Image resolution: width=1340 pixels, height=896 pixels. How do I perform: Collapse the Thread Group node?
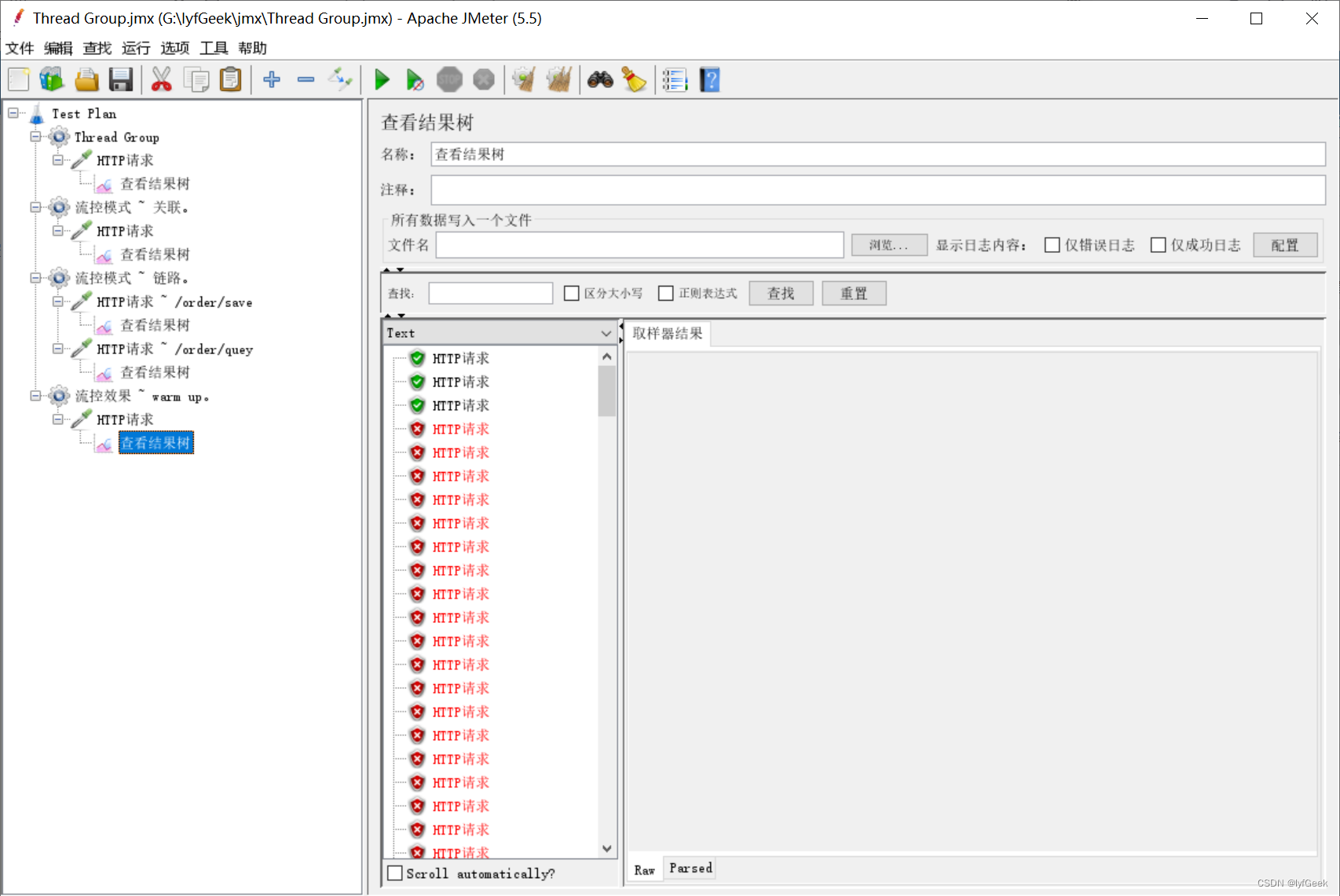35,137
